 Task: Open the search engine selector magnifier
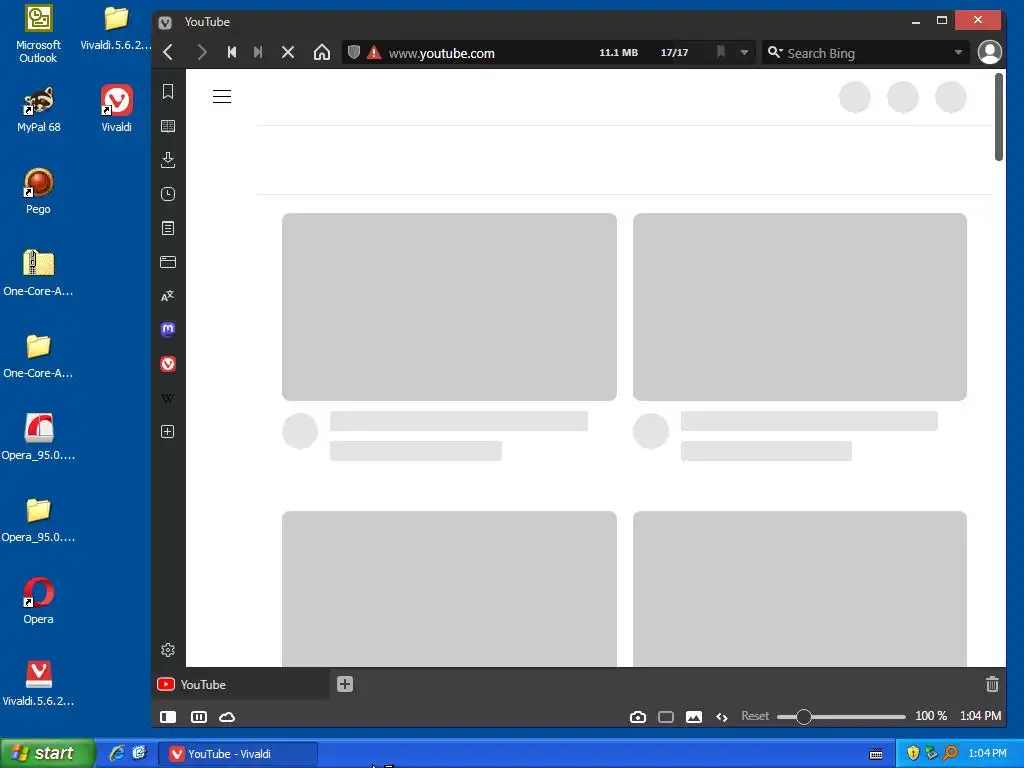tap(775, 52)
